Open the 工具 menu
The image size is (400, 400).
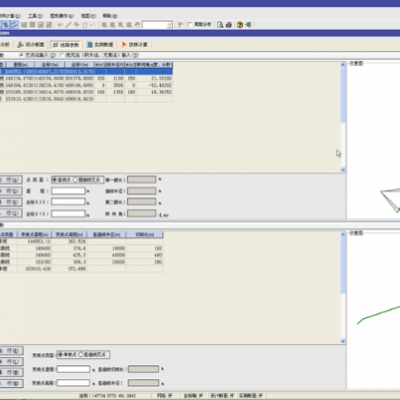coord(35,16)
